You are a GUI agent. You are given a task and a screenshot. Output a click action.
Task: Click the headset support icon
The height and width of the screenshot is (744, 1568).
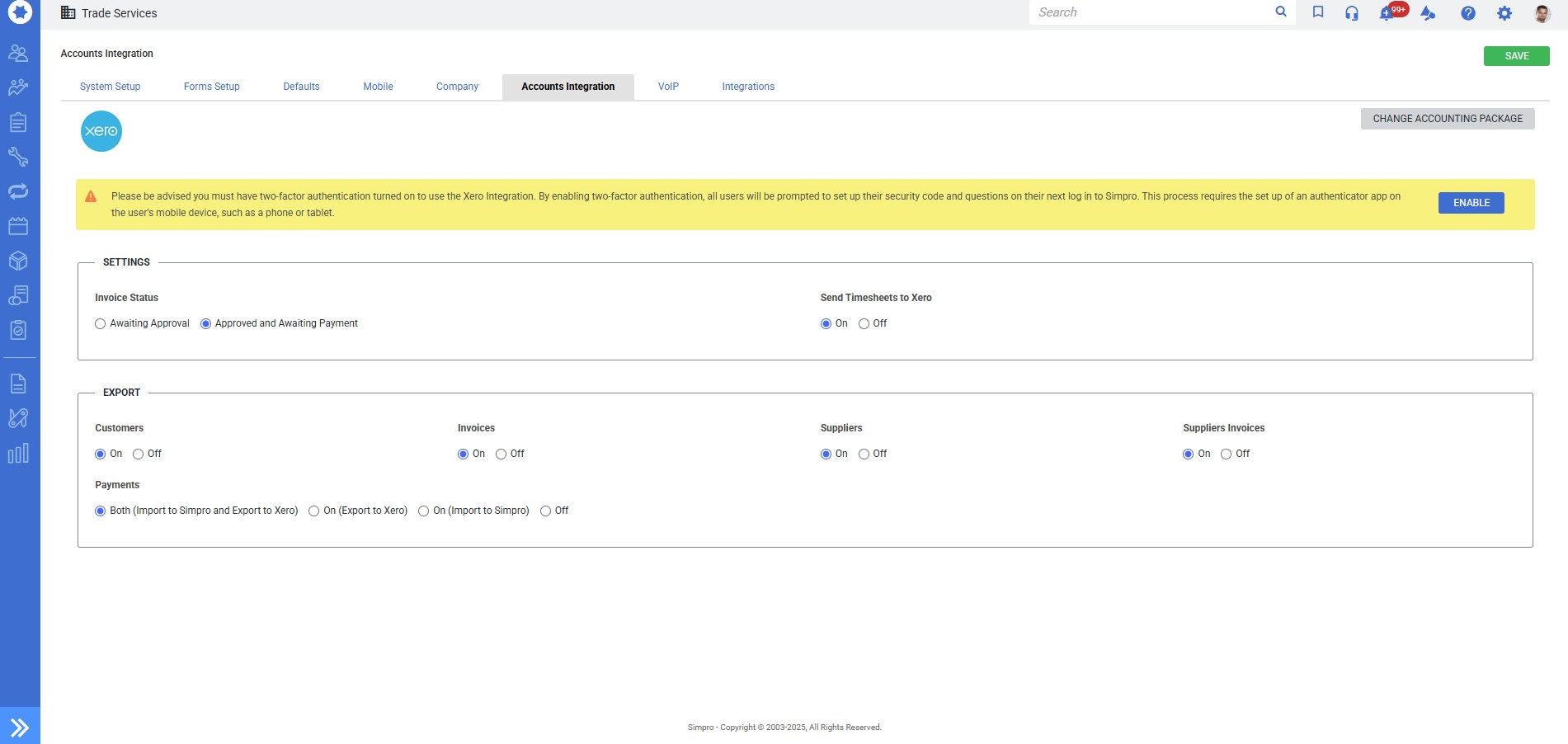coord(1351,13)
